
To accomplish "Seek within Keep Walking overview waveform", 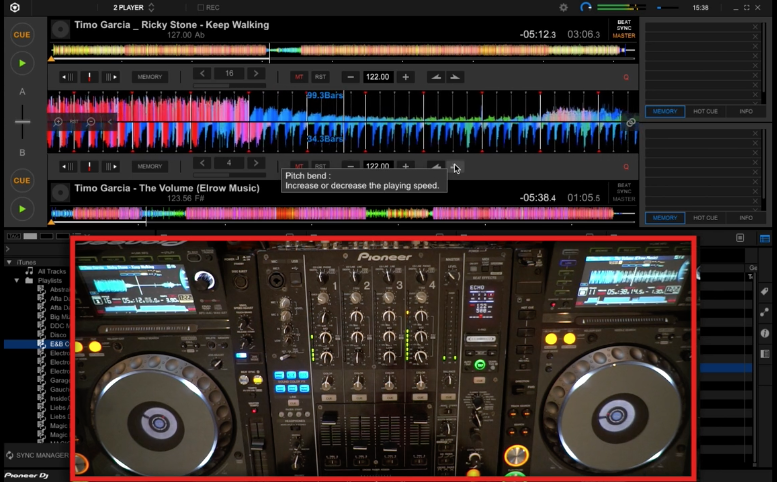I will point(342,50).
